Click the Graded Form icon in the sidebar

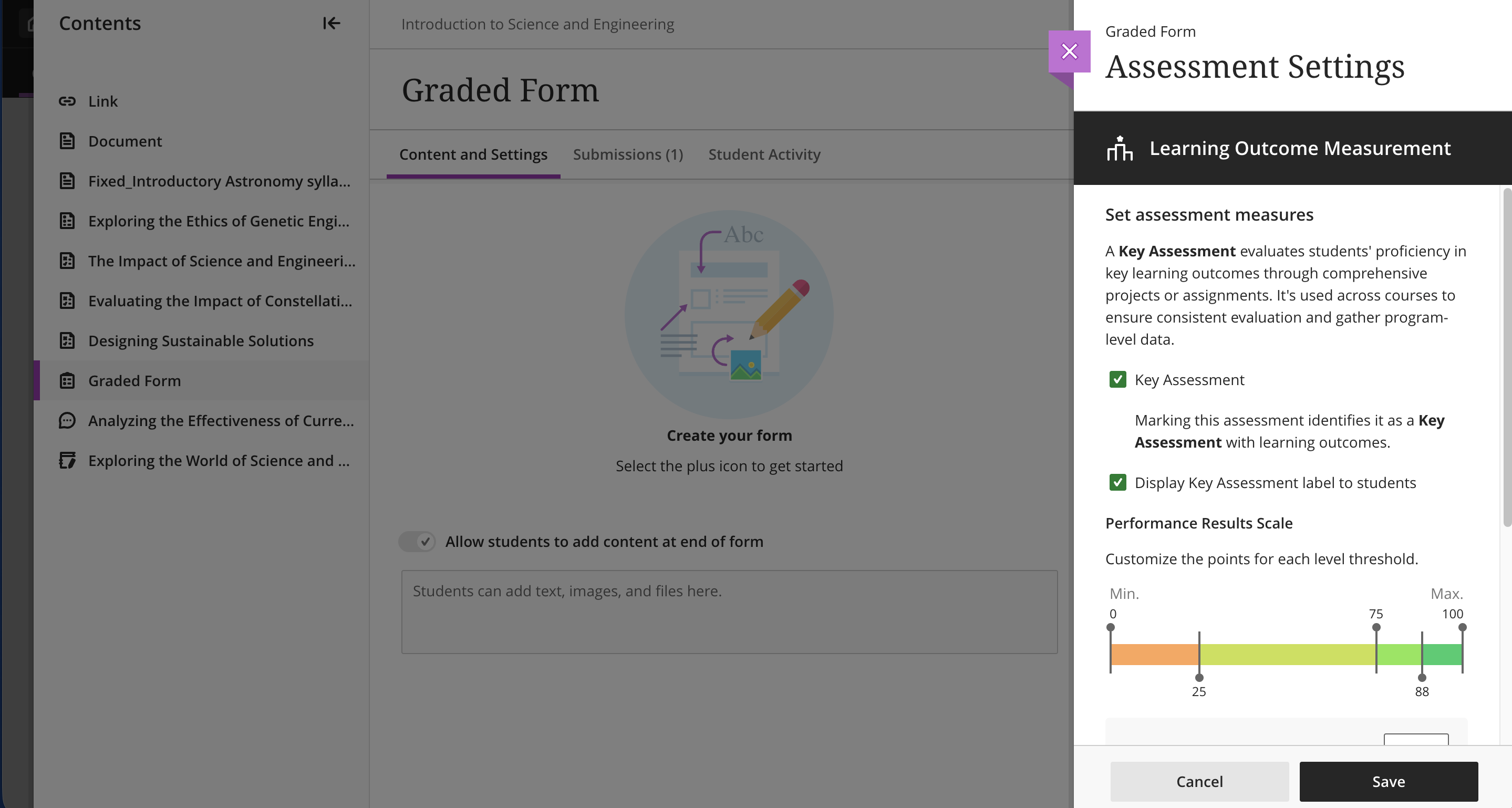pyautogui.click(x=67, y=381)
